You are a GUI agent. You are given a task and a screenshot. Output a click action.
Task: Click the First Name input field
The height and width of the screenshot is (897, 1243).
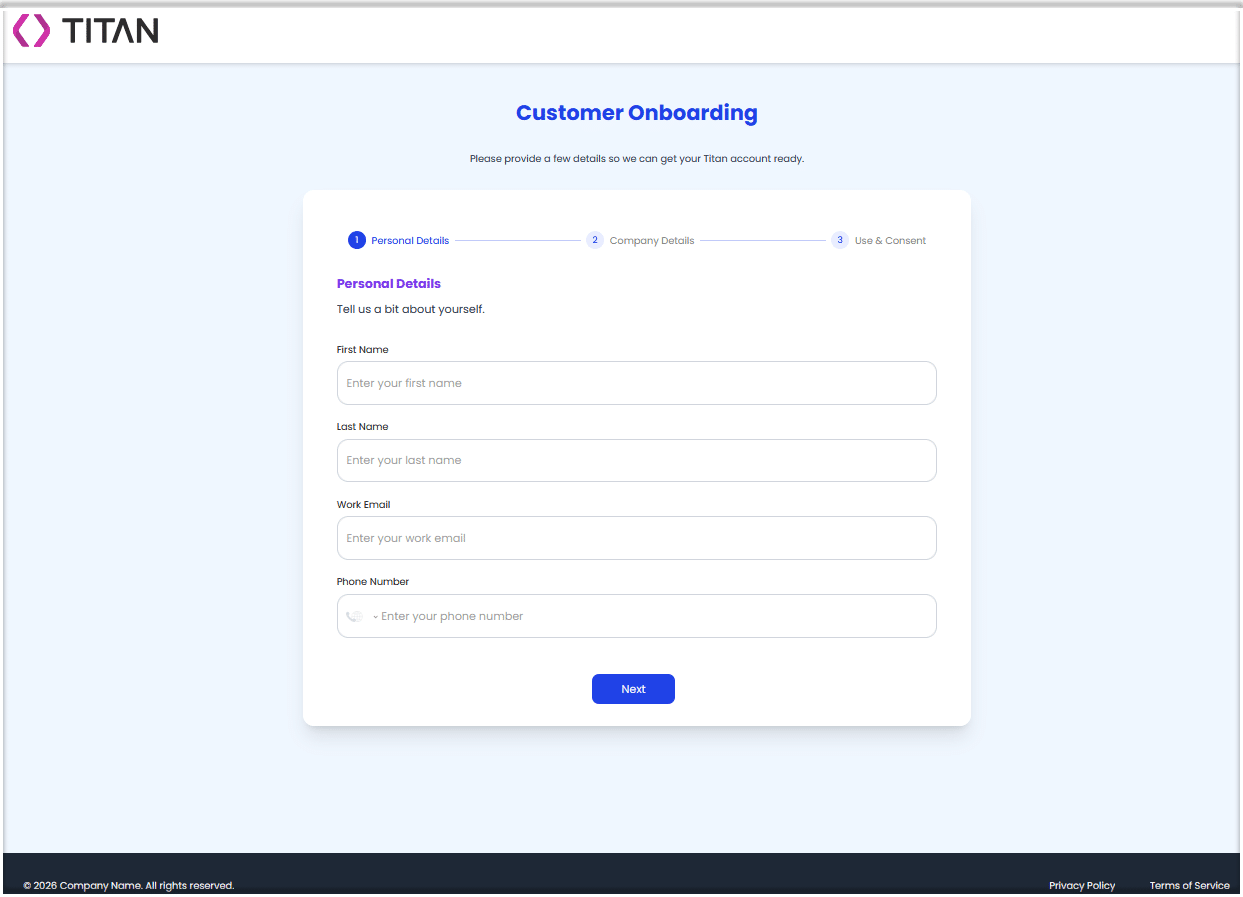pos(636,383)
